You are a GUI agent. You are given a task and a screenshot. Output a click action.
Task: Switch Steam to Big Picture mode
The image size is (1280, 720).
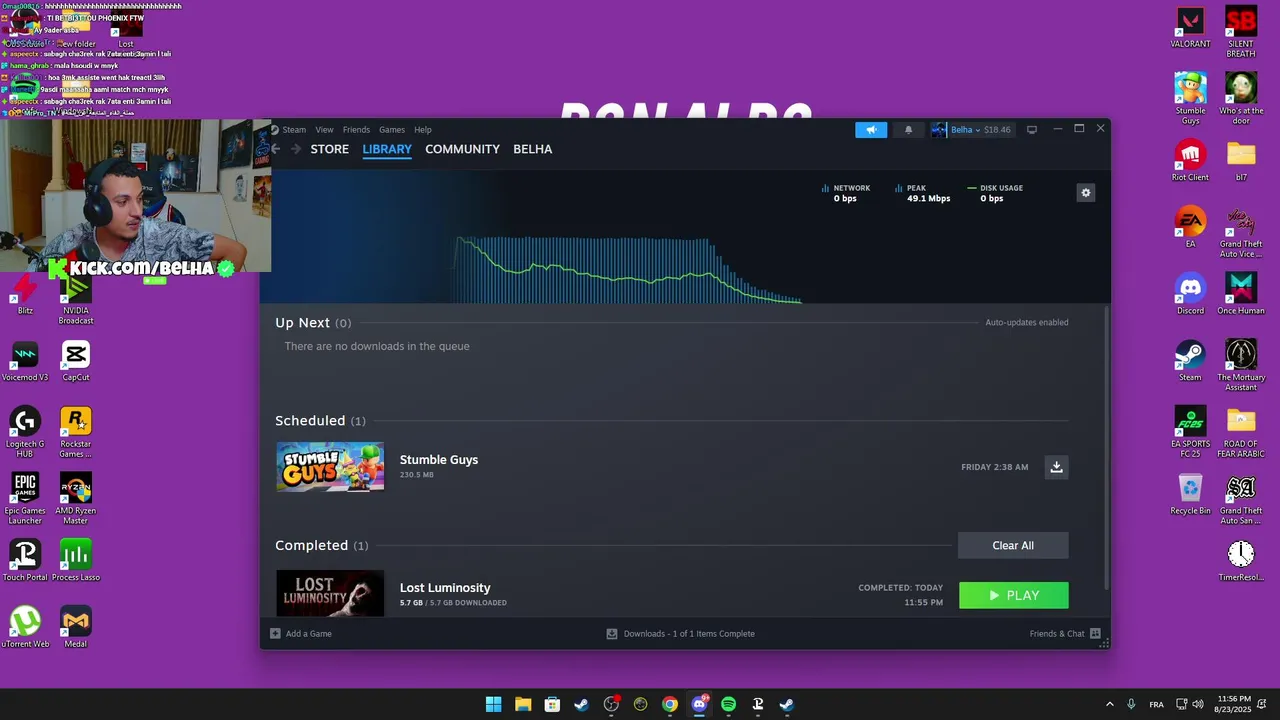tap(1032, 130)
